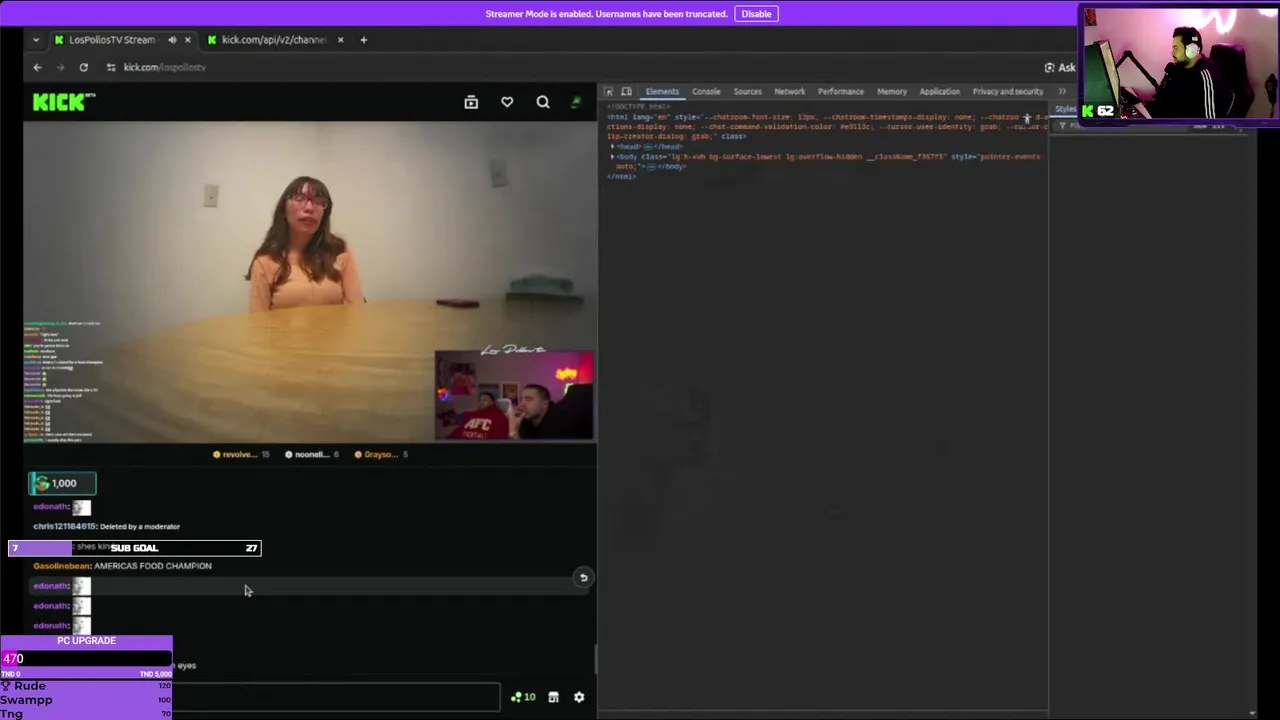Expand the body element node
This screenshot has width=1280, height=720.
(x=613, y=157)
